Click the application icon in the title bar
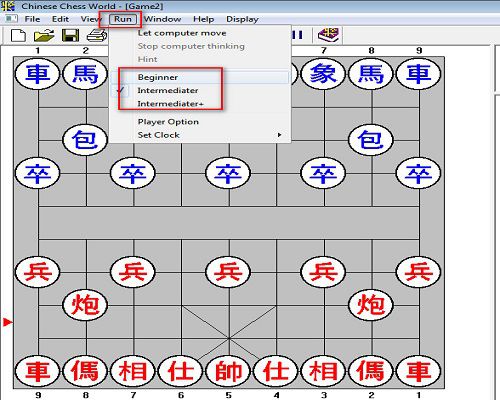Viewport: 500px width, 400px height. 8,6
